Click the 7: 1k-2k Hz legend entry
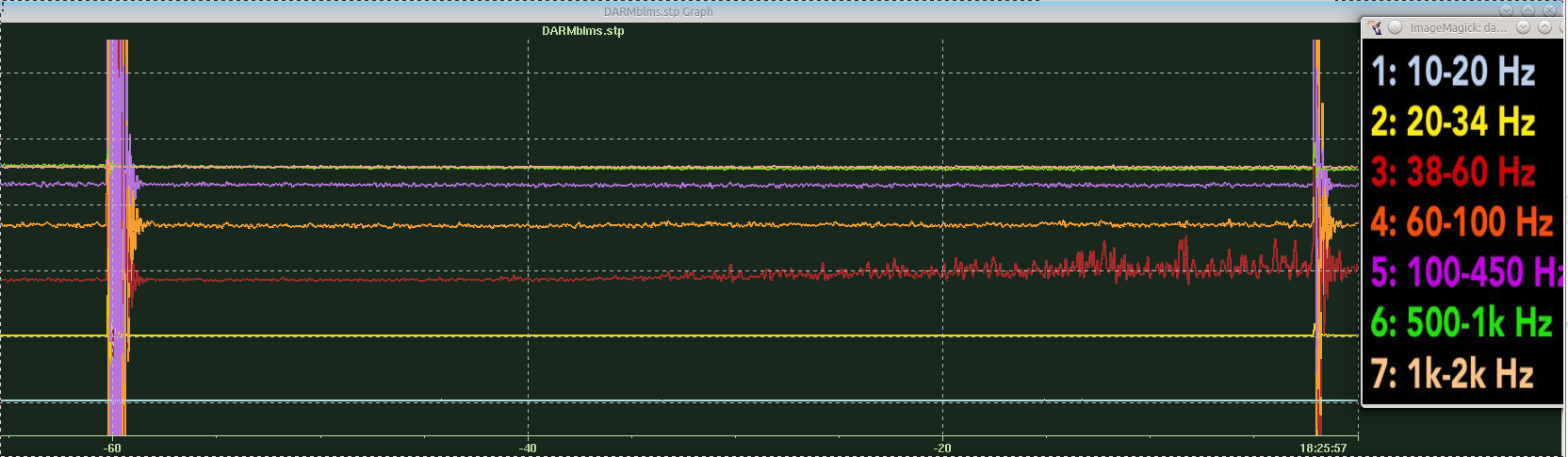 pos(1452,374)
